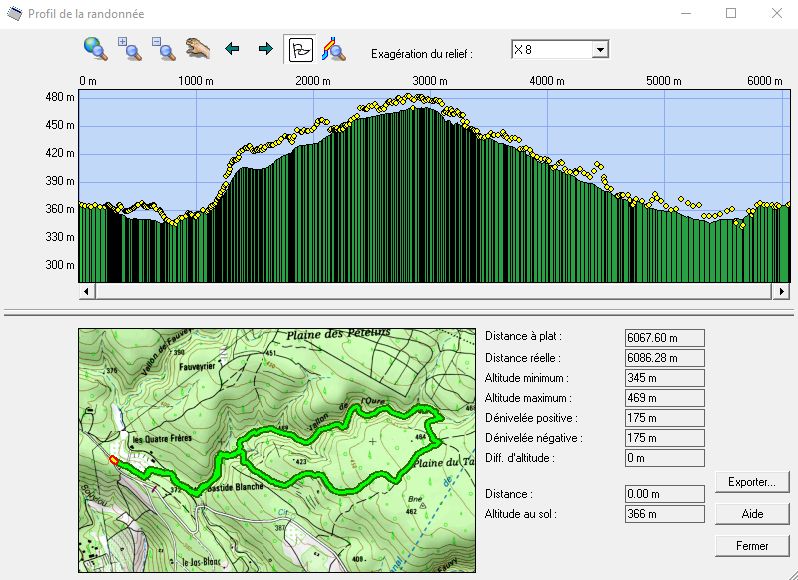This screenshot has height=580, width=798.
Task: Click the Altitude minimum 345 m field
Action: [665, 378]
